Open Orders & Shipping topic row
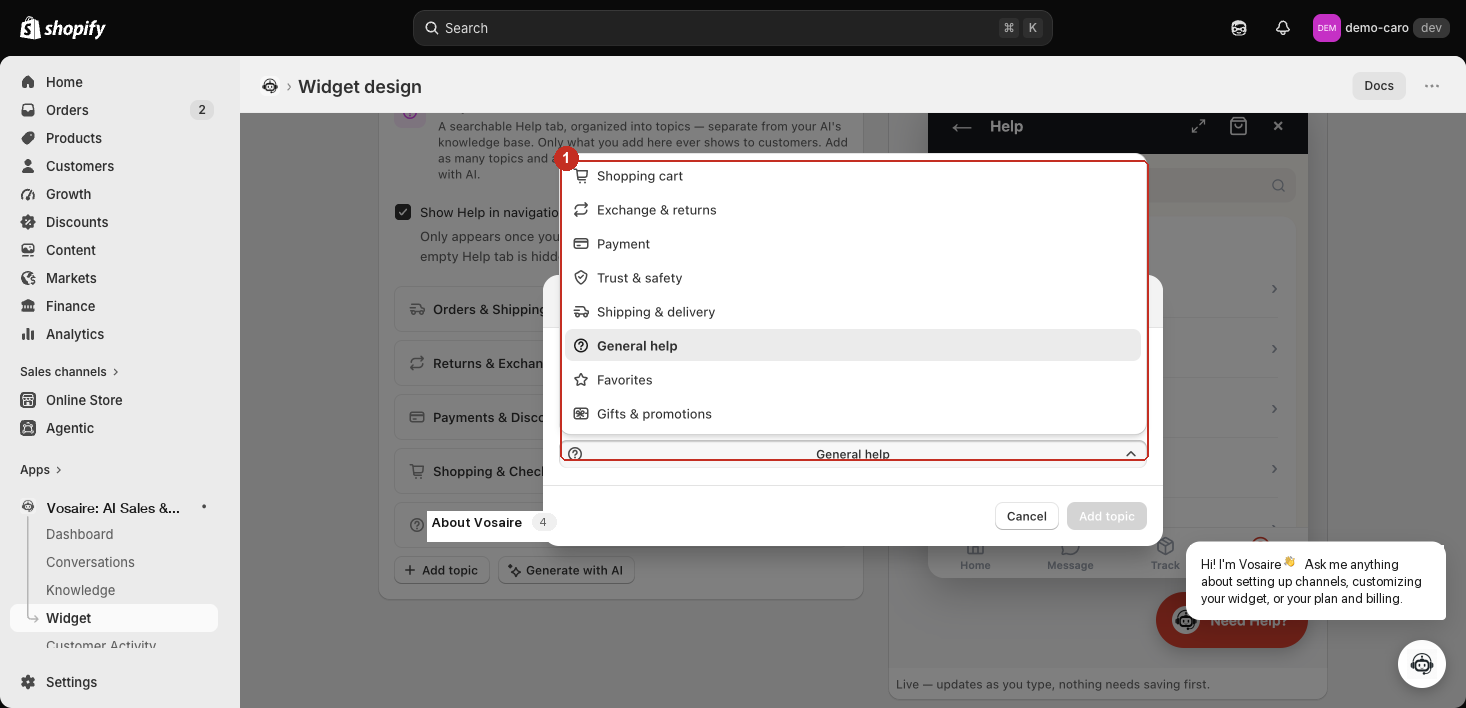 [469, 310]
